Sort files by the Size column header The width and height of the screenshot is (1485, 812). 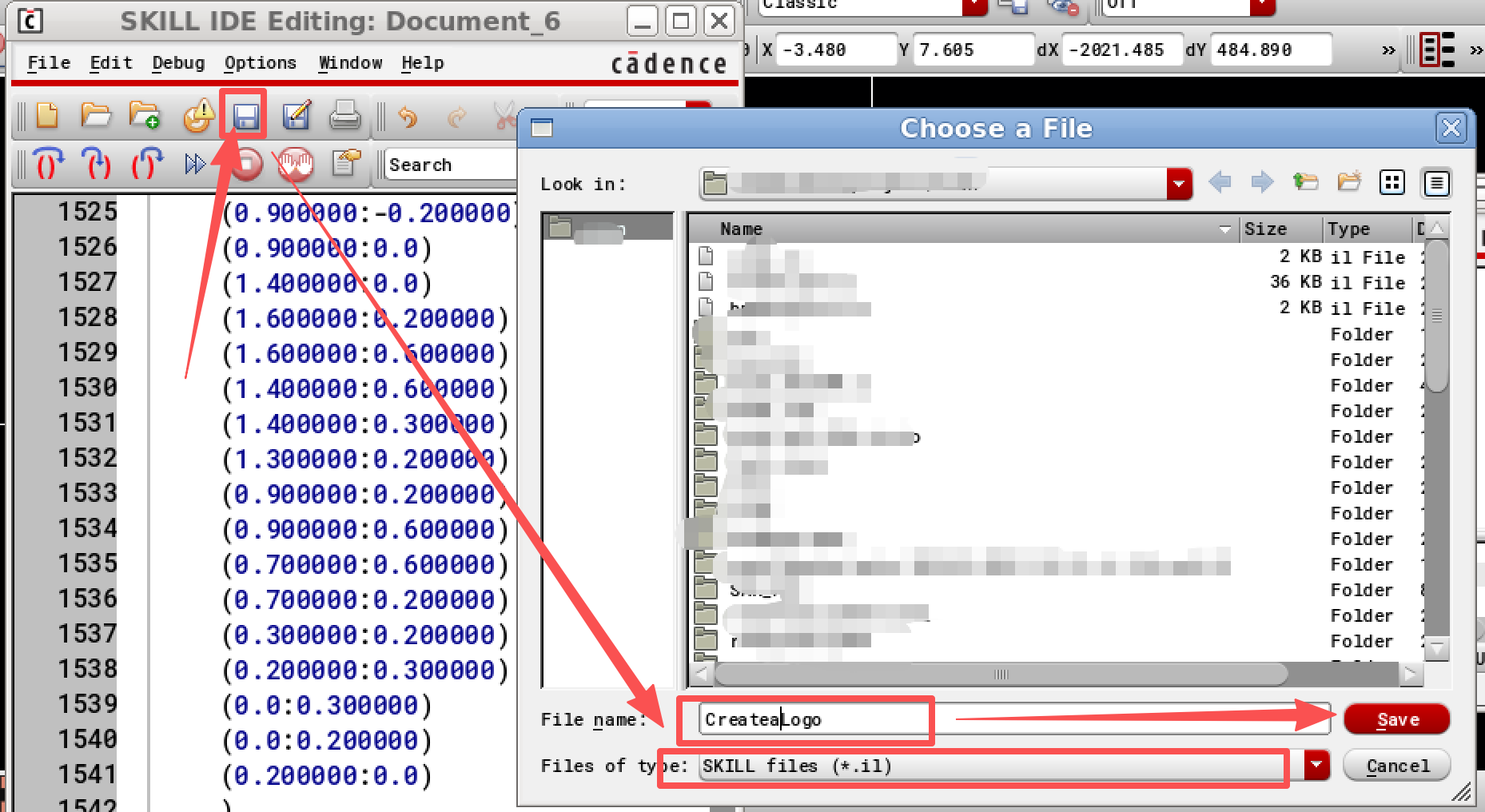(1280, 229)
